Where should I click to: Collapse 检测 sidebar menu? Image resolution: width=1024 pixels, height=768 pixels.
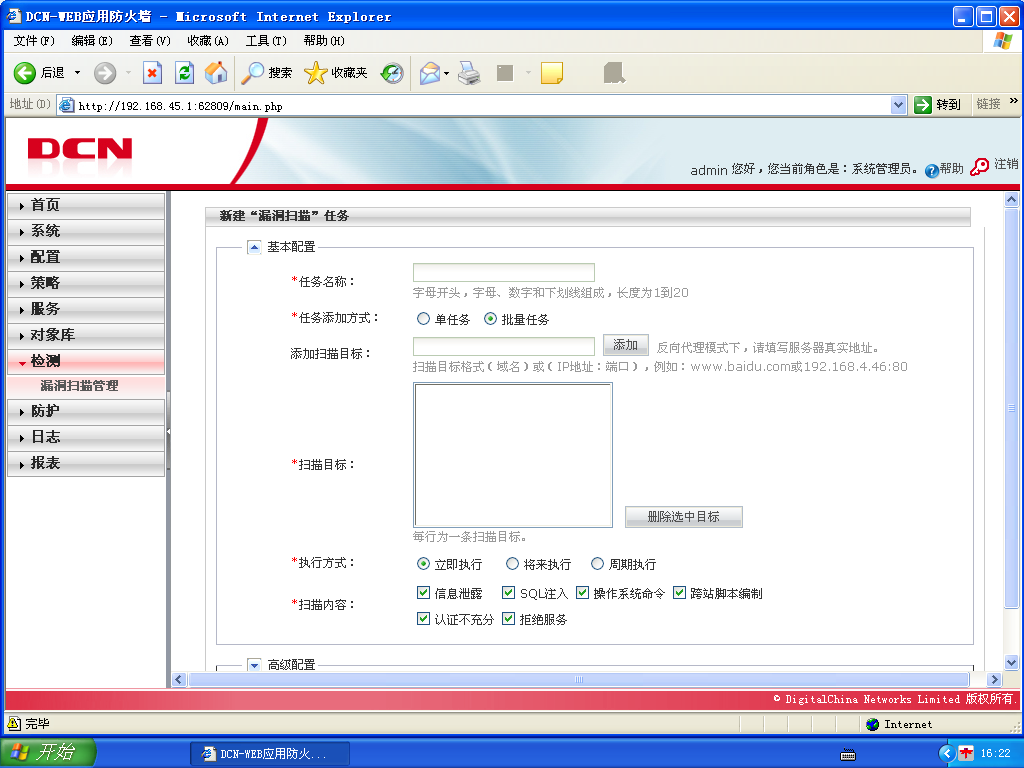86,361
